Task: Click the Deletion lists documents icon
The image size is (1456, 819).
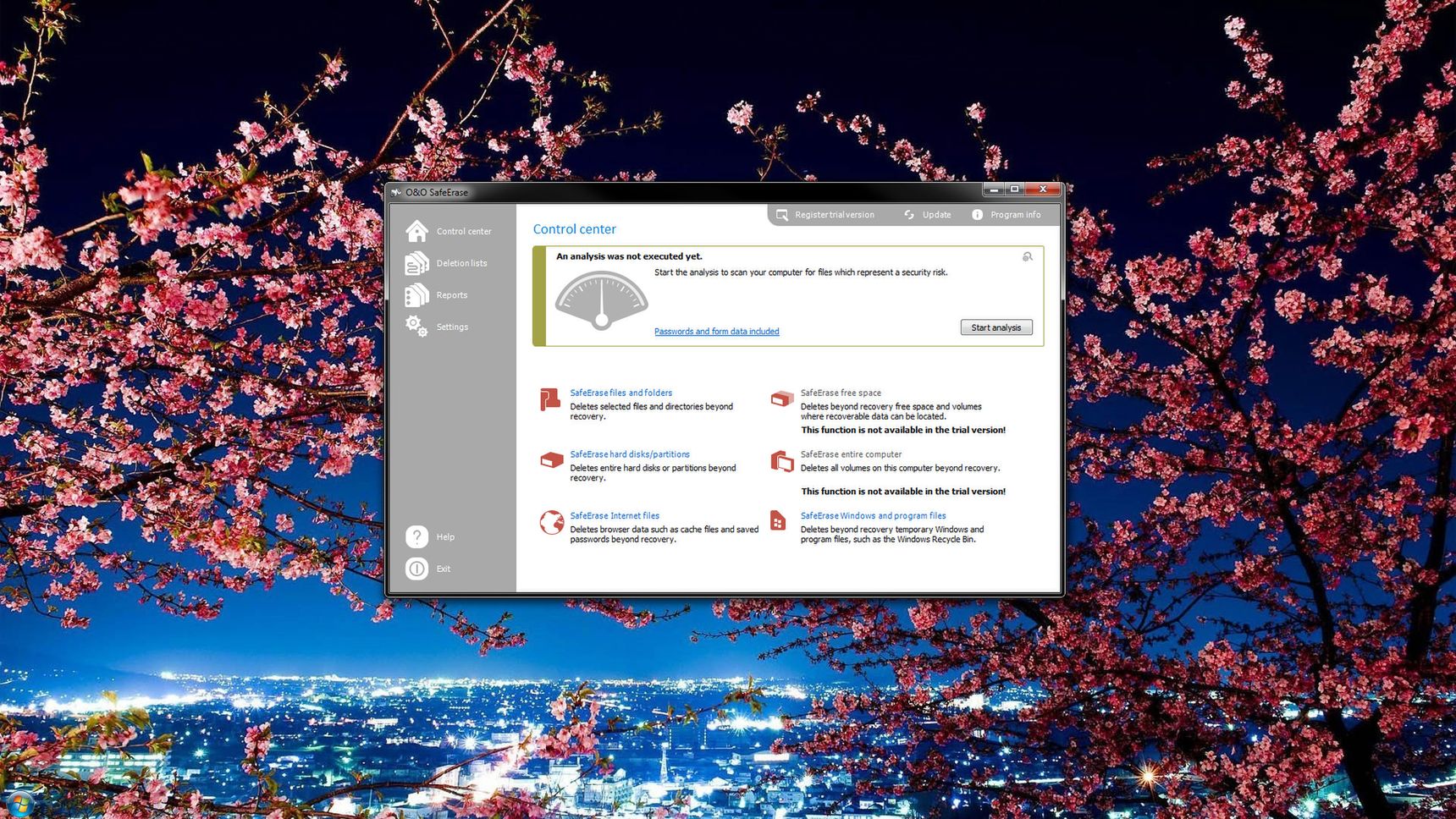Action: pos(416,263)
